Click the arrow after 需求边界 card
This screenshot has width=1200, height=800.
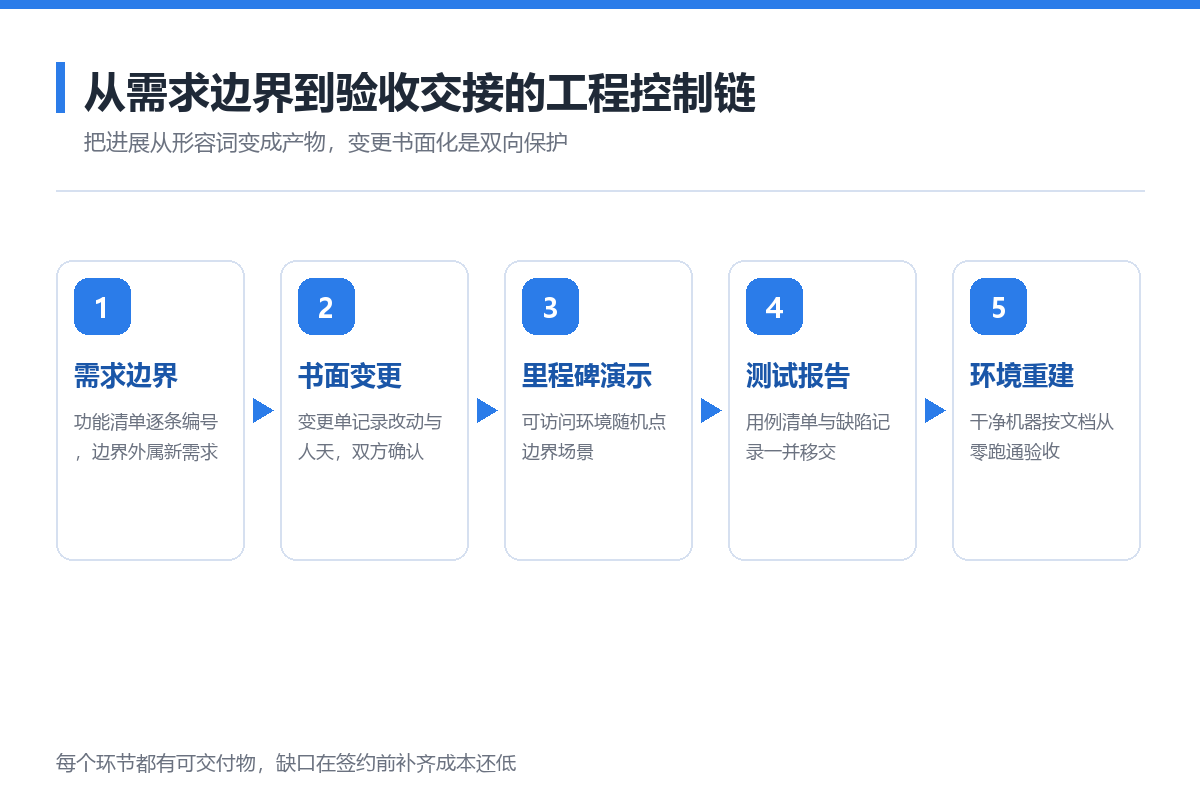click(x=263, y=410)
